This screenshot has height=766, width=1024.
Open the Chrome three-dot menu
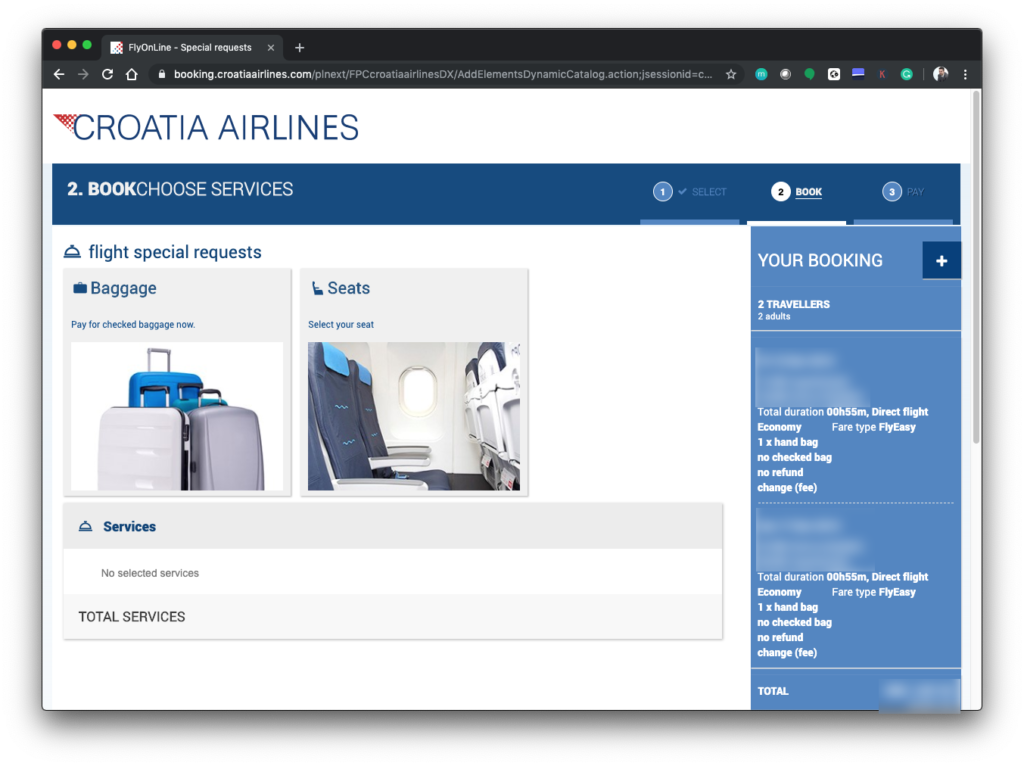pyautogui.click(x=965, y=74)
